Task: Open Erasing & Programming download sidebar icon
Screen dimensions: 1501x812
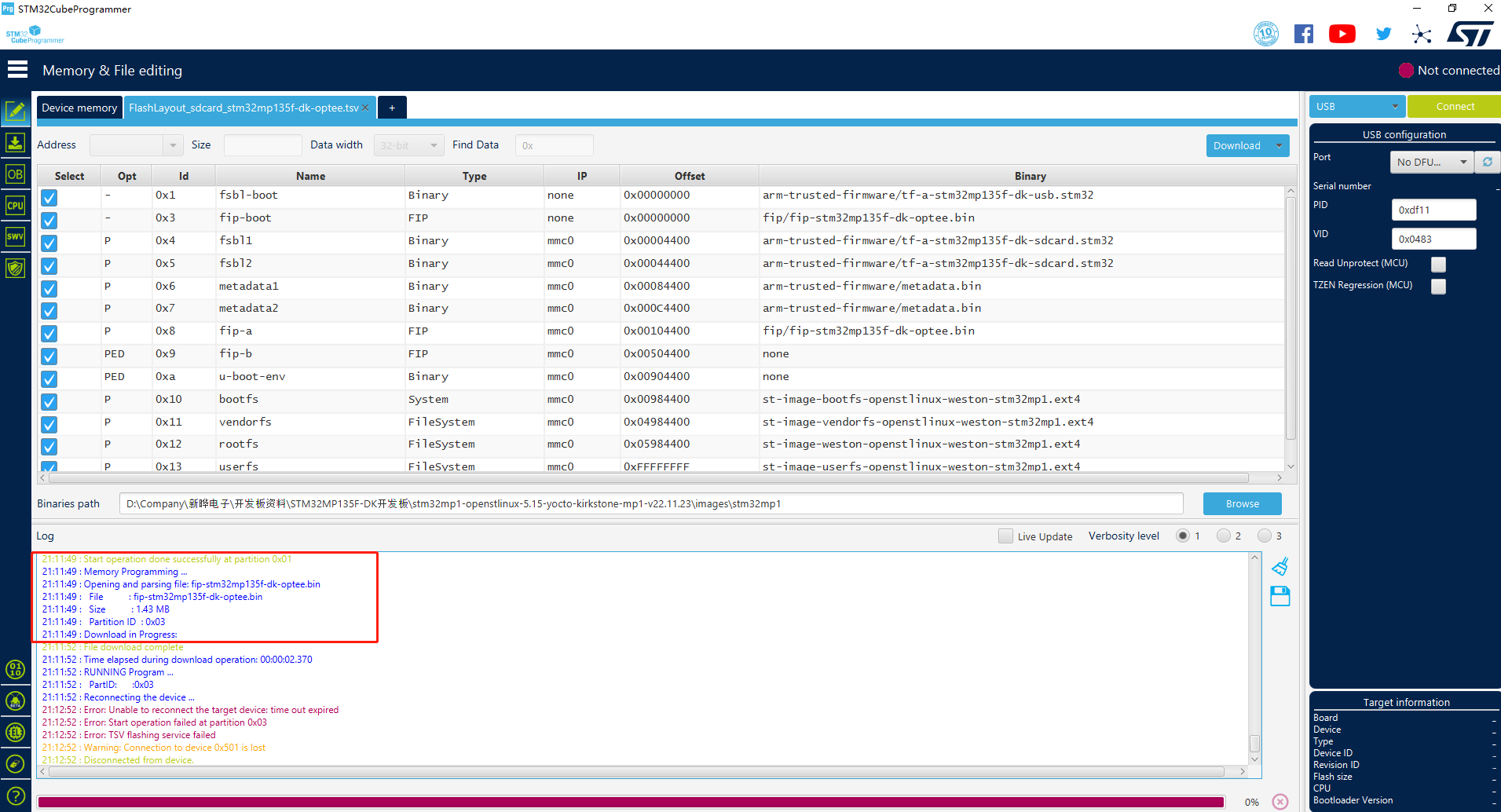Action: coord(15,142)
